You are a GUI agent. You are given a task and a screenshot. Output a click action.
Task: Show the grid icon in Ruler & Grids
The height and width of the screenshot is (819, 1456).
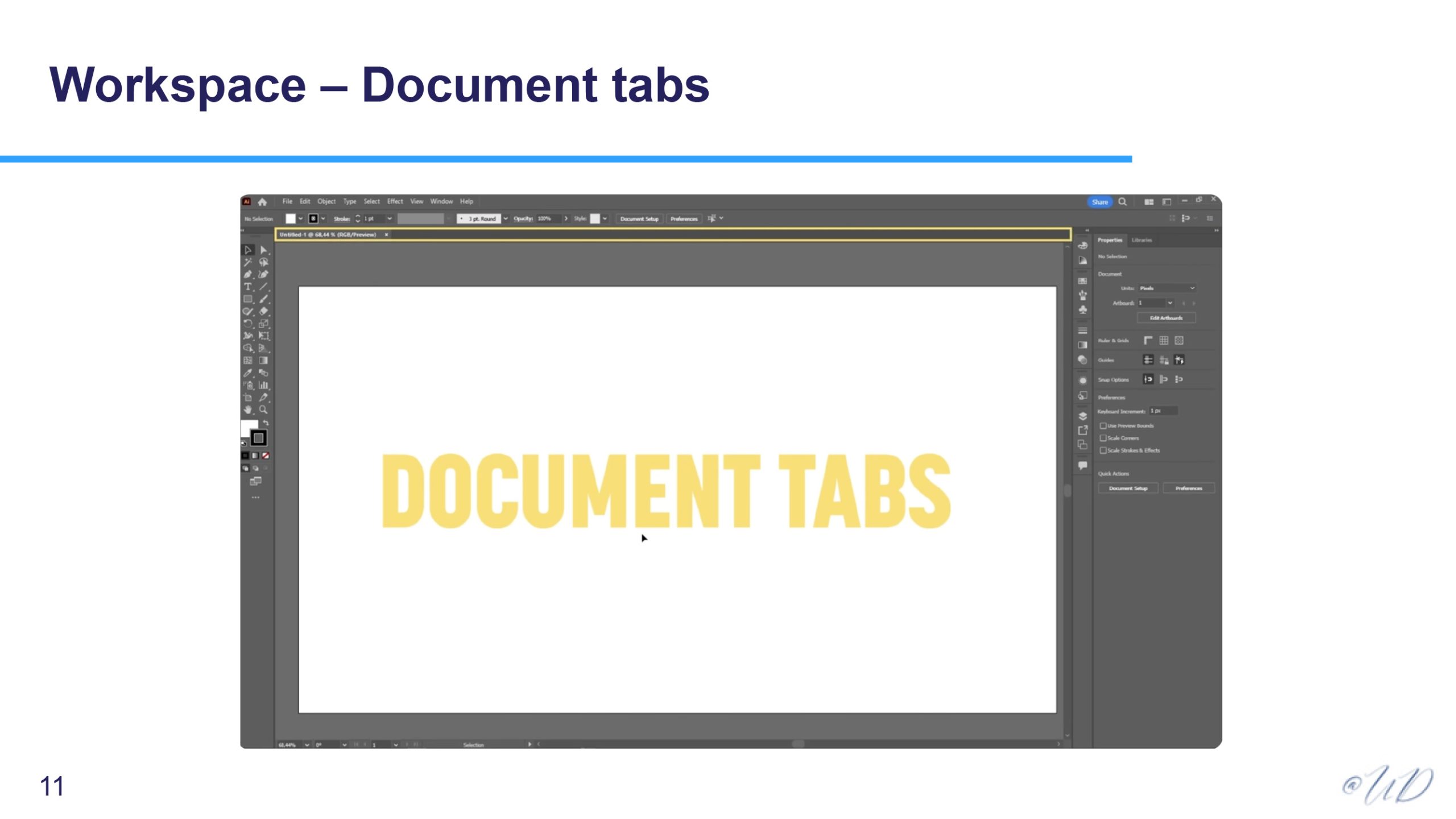pos(1164,340)
